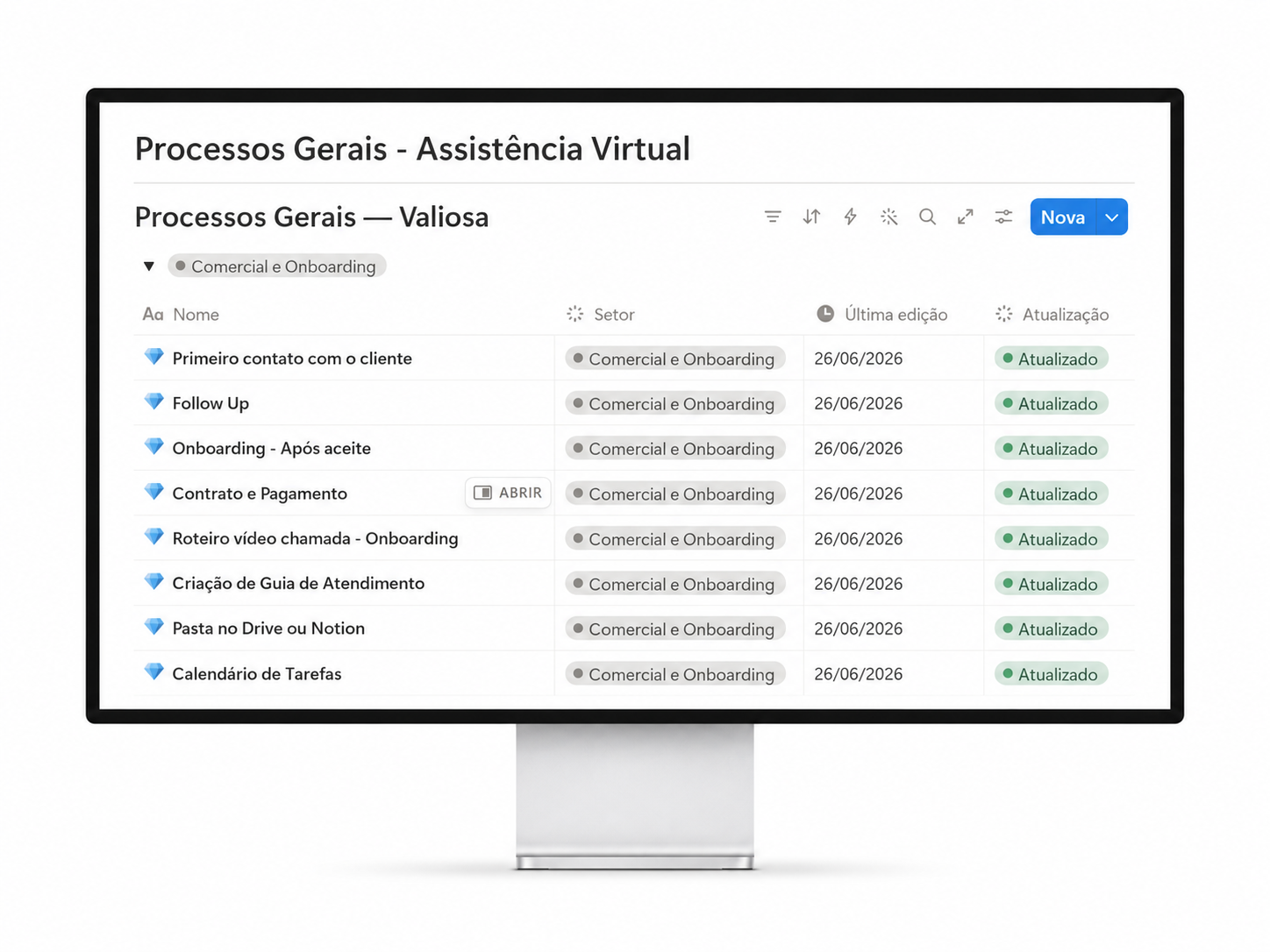Open the search magnifier icon

pos(927,217)
